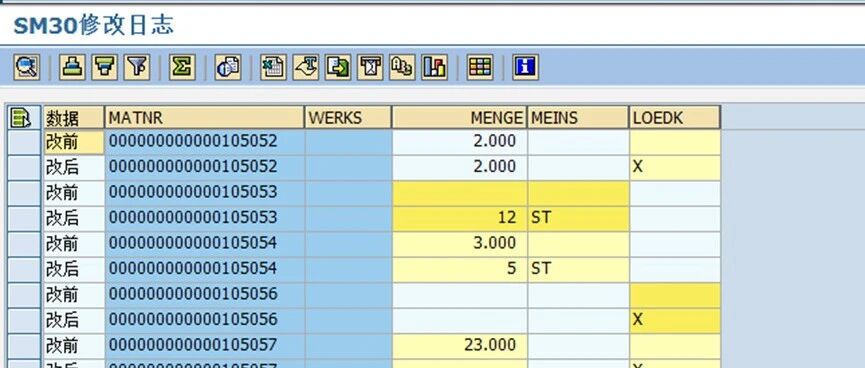This screenshot has height=368, width=865.
Task: Click empty yellow LOEDK cell of 改前 105056
Action: [x=675, y=295]
